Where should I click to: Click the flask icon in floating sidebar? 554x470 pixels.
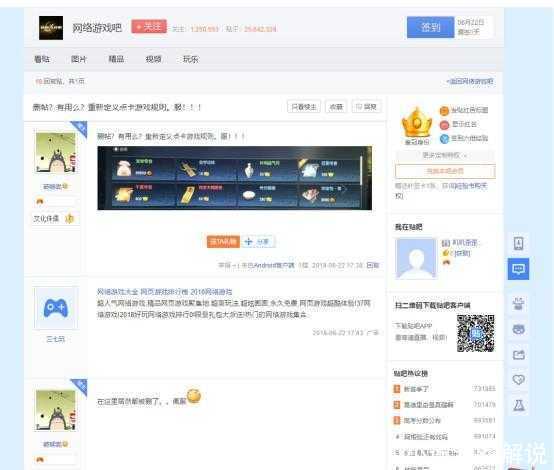518,405
